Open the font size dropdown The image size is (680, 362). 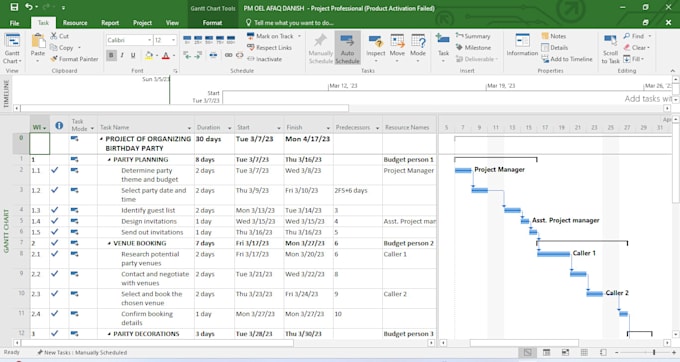point(173,40)
